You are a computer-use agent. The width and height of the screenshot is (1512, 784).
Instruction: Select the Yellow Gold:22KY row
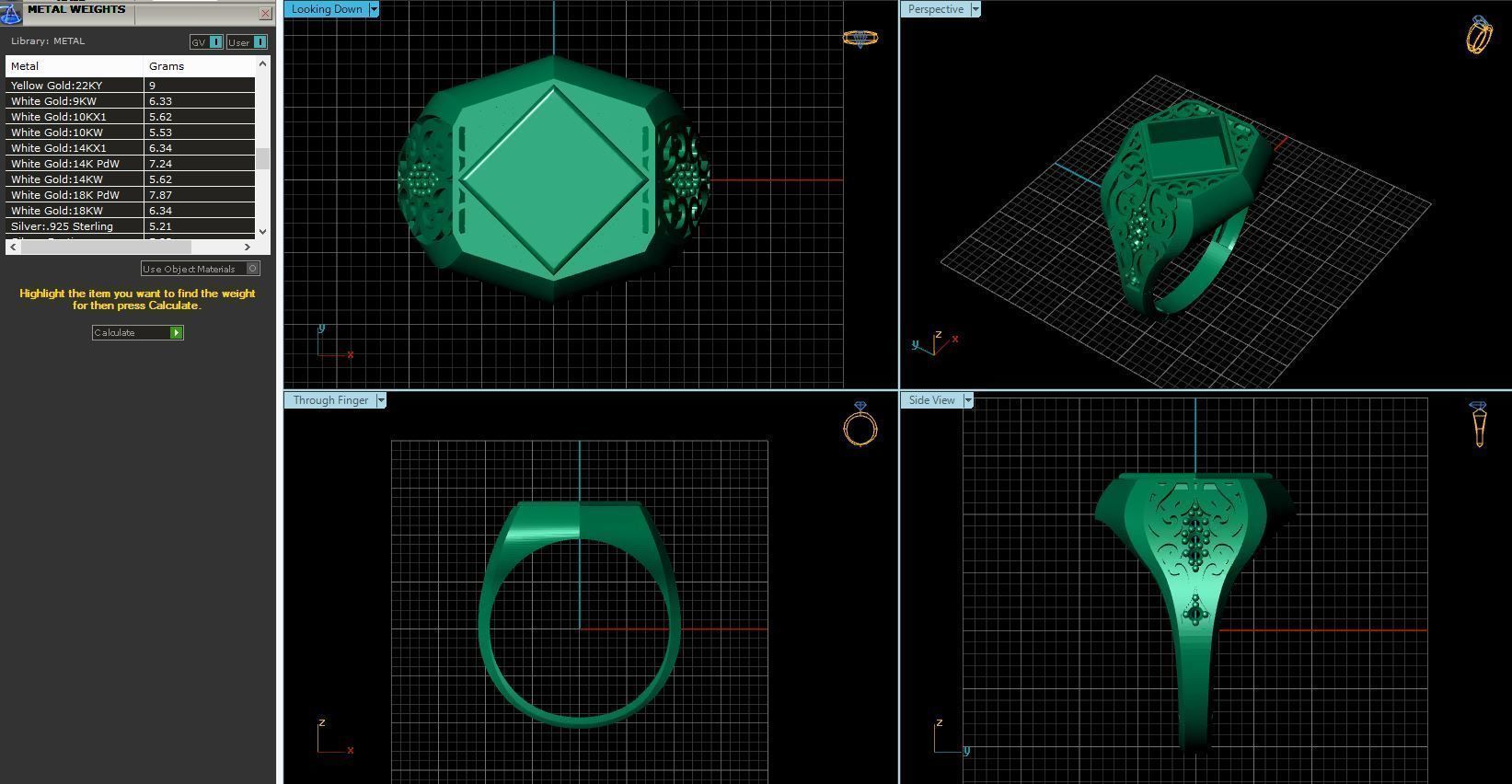130,85
